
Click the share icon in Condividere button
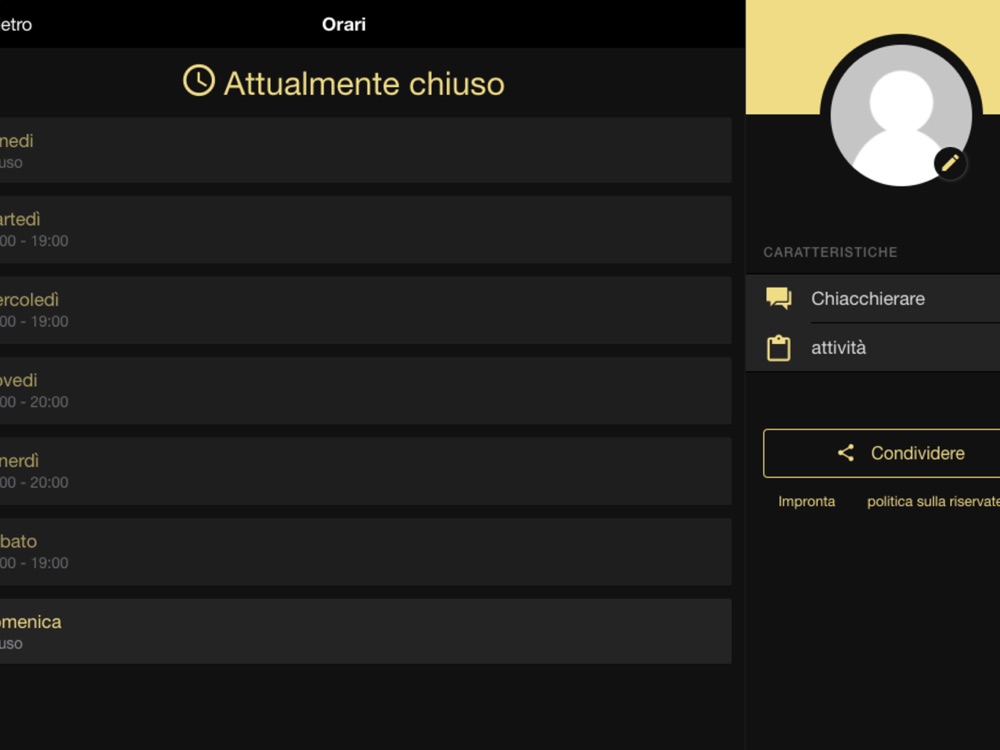click(846, 453)
